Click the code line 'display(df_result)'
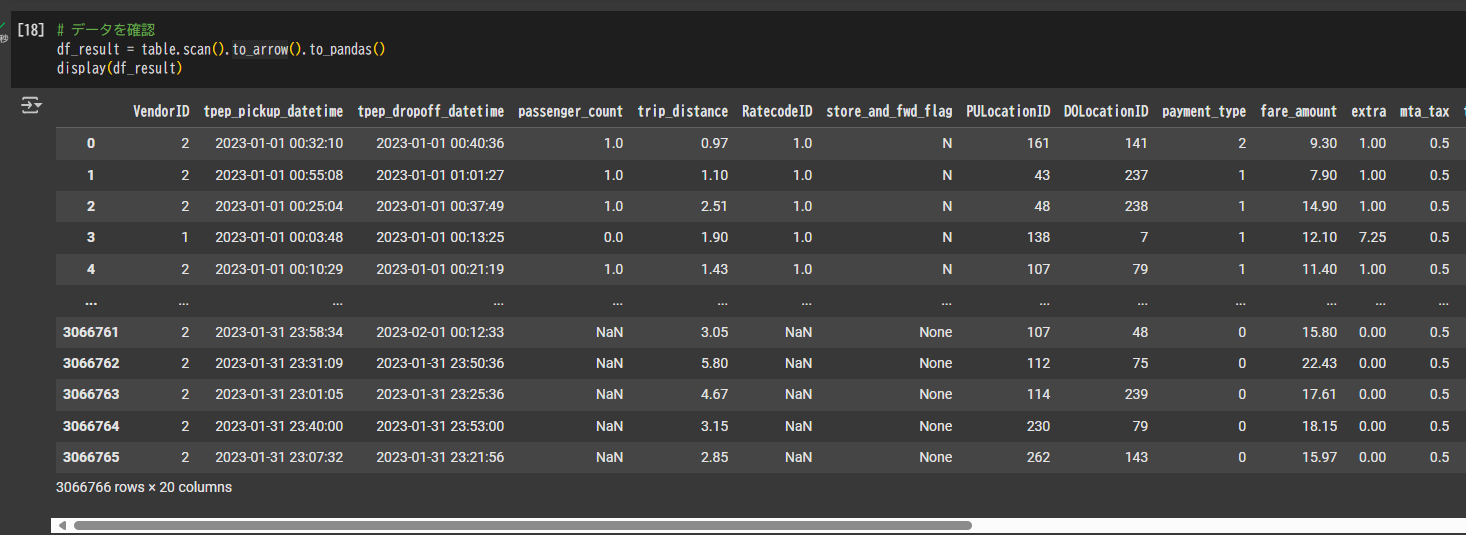This screenshot has width=1466, height=535. pos(120,68)
